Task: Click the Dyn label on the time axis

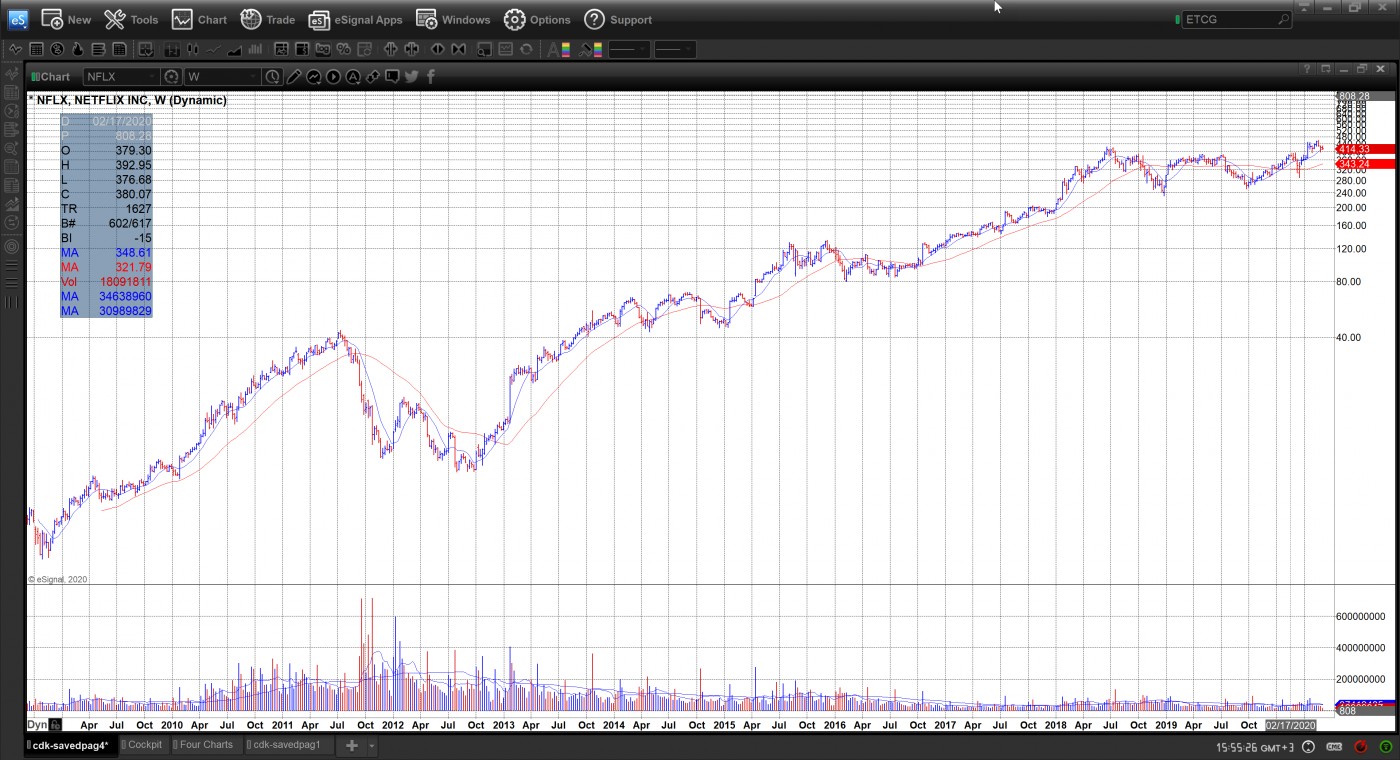Action: pos(37,725)
